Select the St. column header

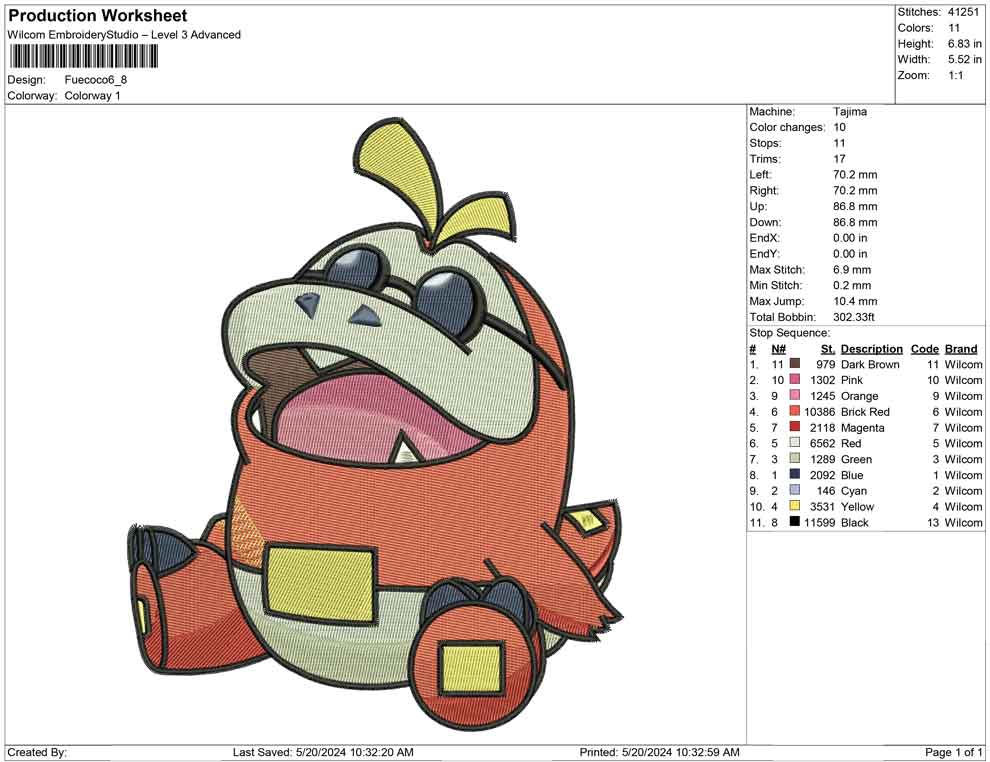click(828, 349)
